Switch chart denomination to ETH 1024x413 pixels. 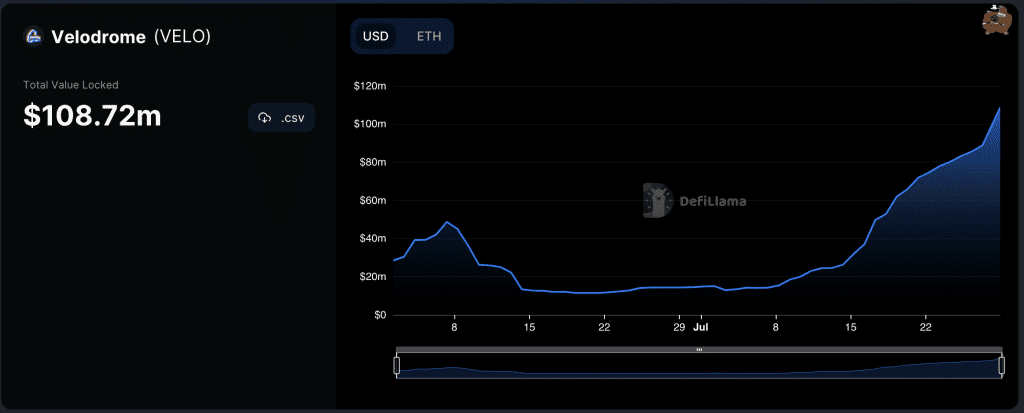coord(429,36)
